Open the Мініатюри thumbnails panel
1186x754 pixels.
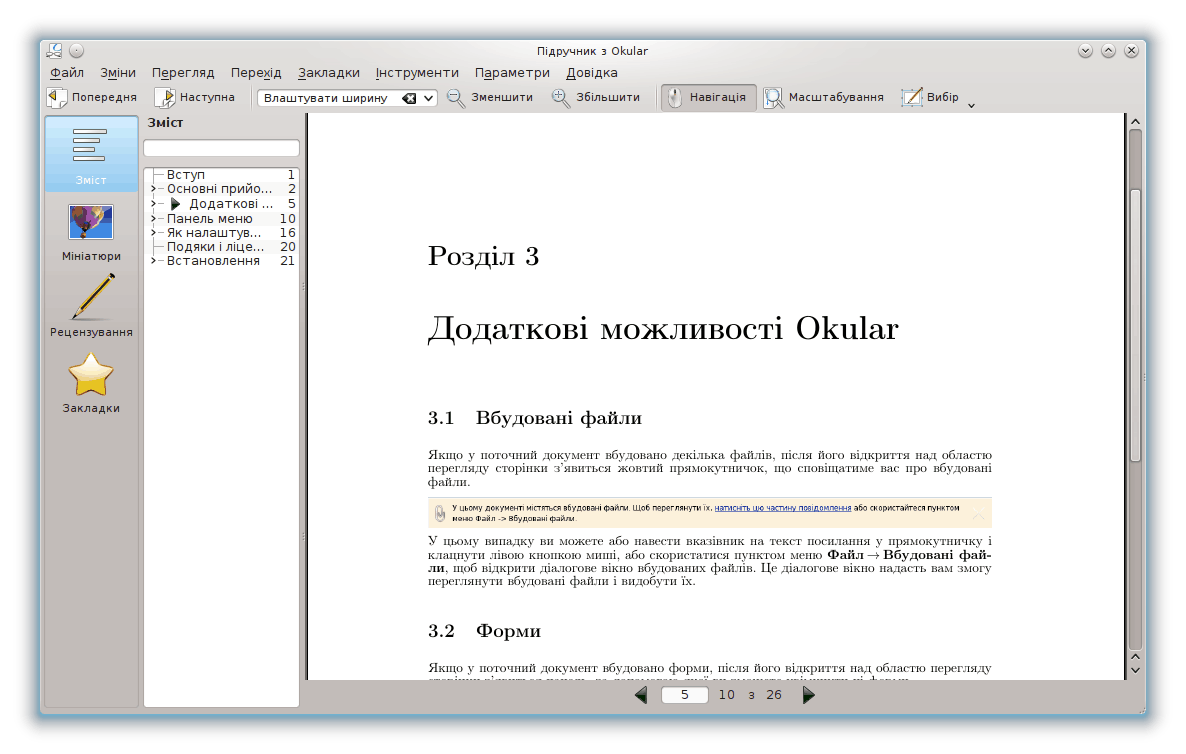pos(91,231)
